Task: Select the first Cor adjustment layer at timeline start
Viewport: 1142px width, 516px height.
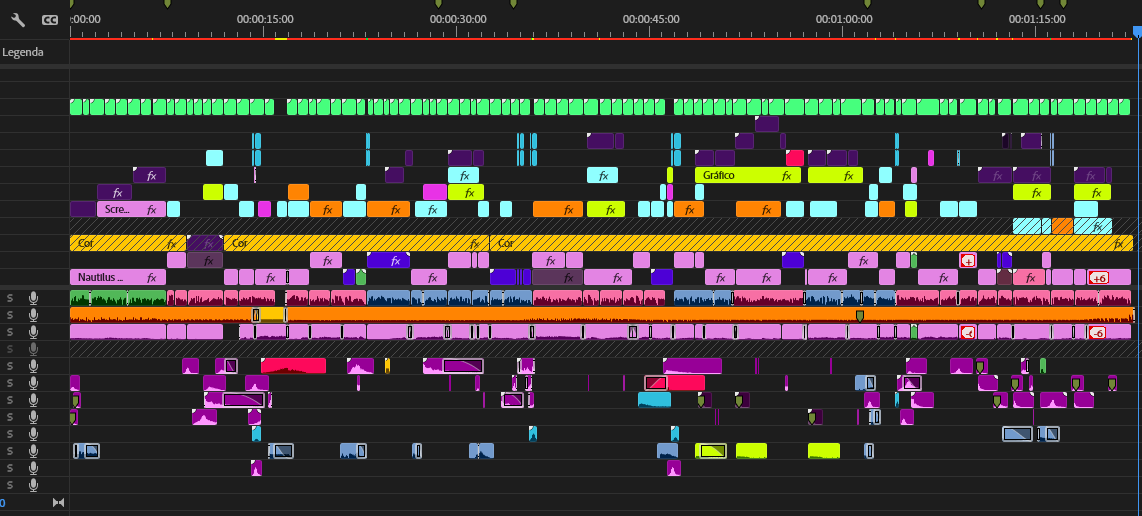Action: (127, 243)
